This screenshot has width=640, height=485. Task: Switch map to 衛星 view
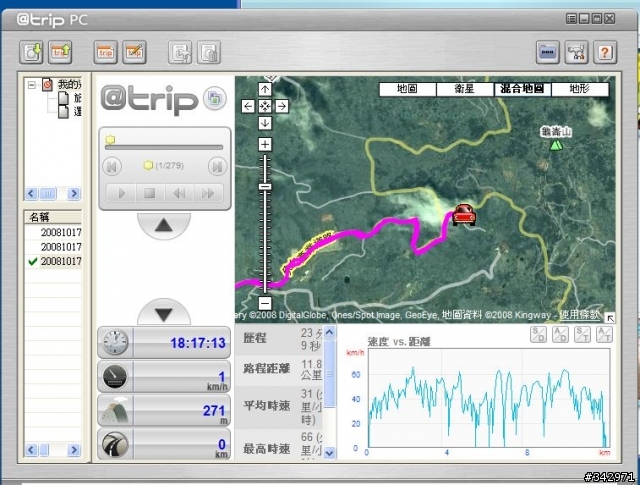tap(465, 89)
